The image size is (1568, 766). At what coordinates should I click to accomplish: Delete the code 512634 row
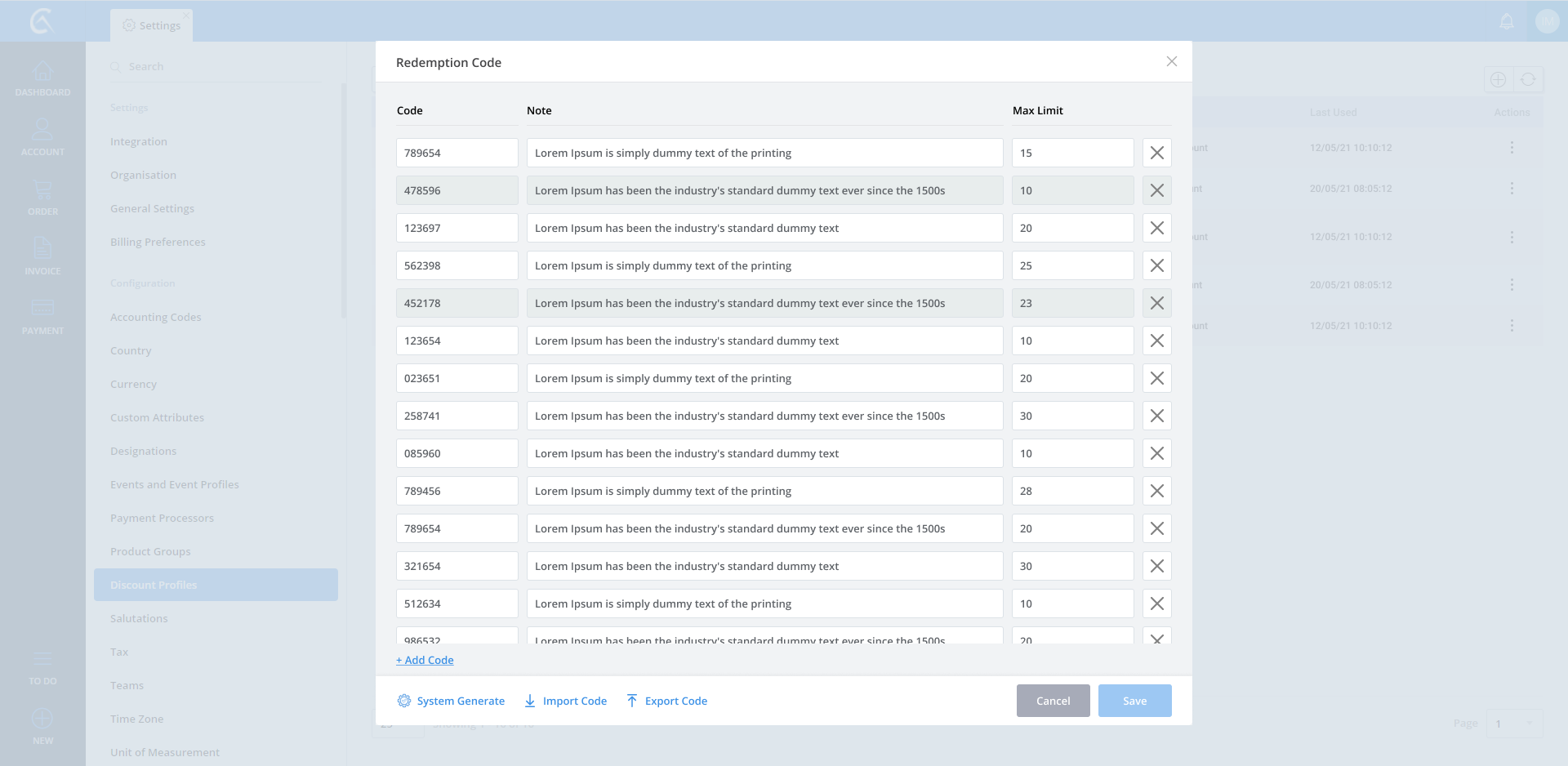point(1156,603)
